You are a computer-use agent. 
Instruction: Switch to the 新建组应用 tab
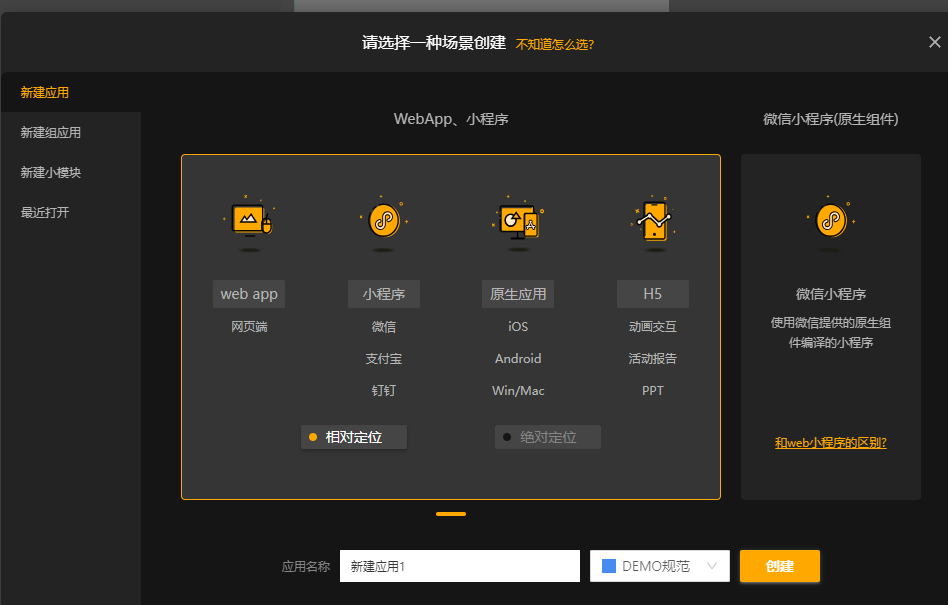click(x=70, y=132)
